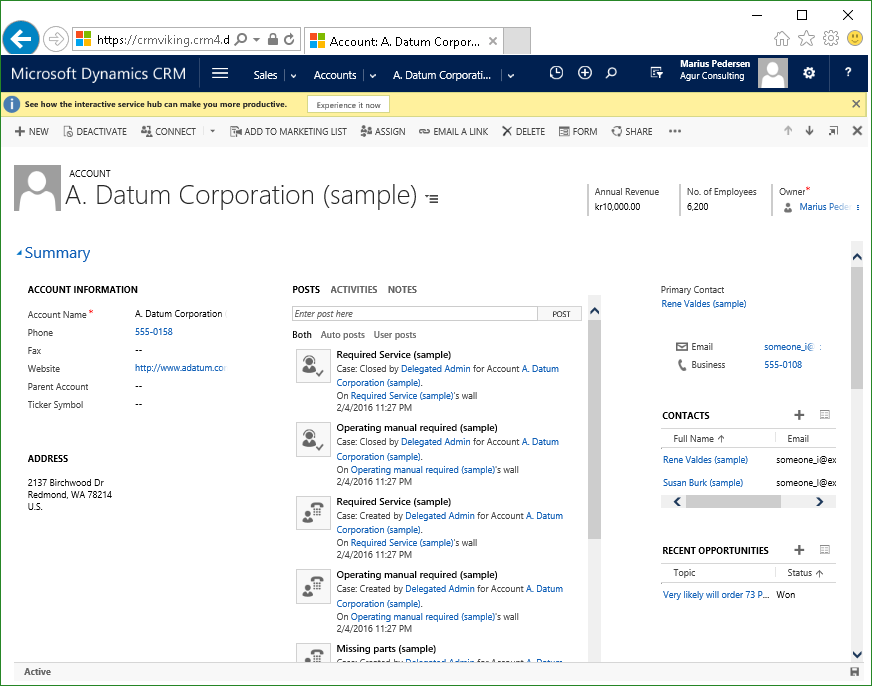Go to next record down arrow
872x686 pixels.
pyautogui.click(x=809, y=131)
